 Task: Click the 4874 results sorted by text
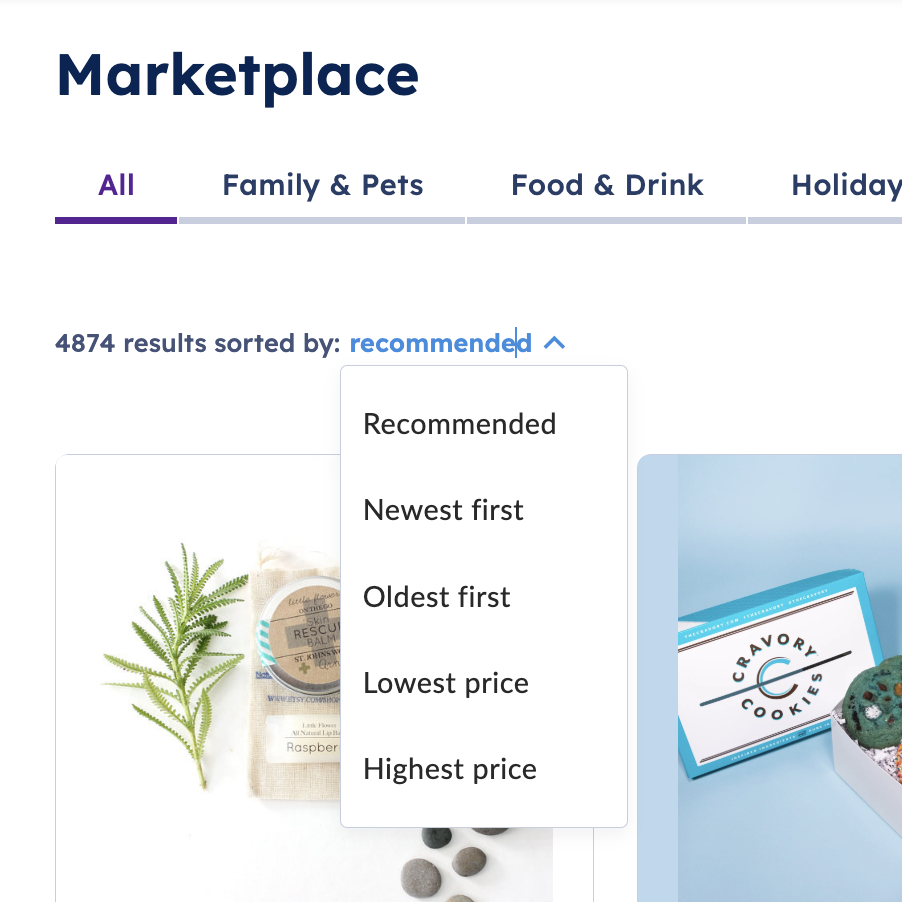(x=198, y=343)
